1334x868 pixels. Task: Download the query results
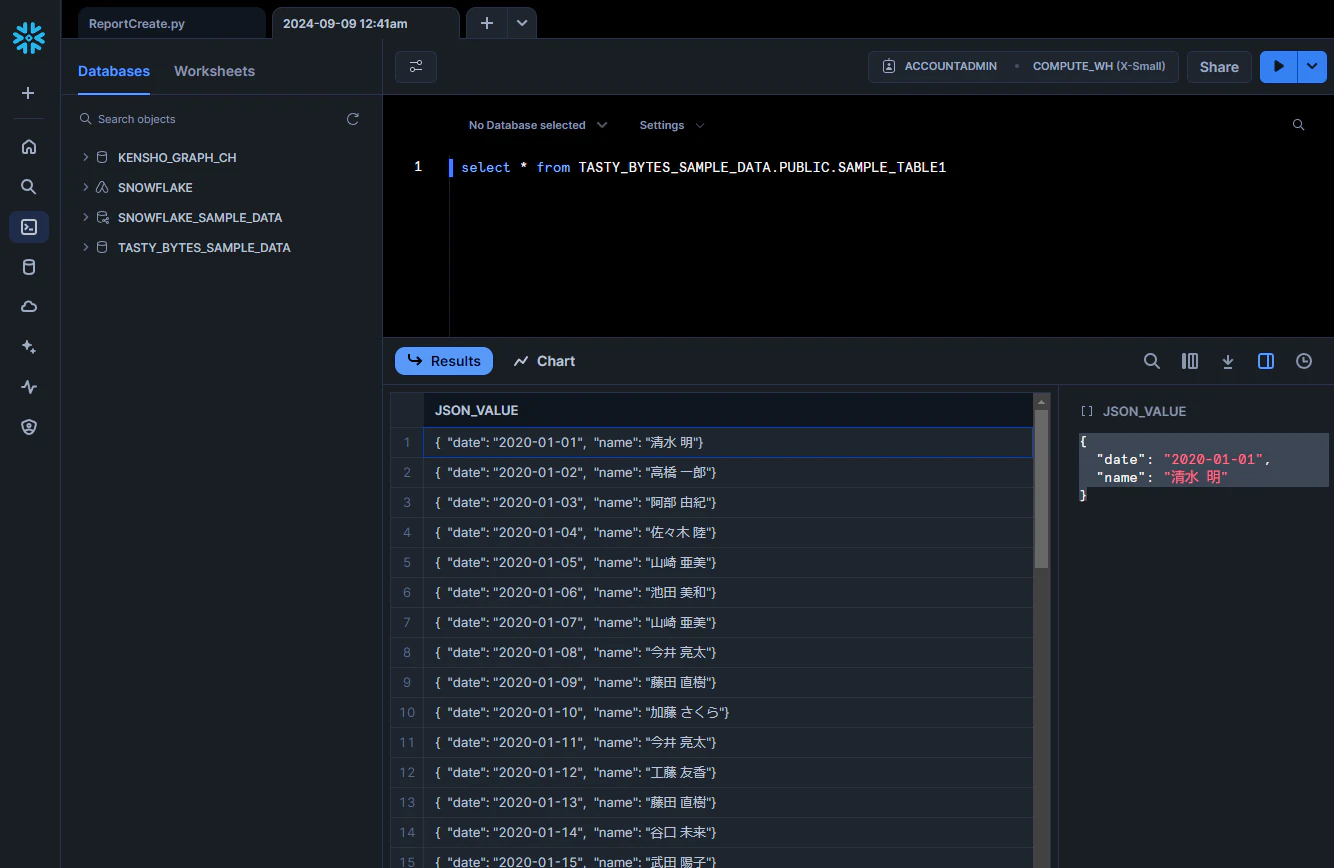(1228, 361)
